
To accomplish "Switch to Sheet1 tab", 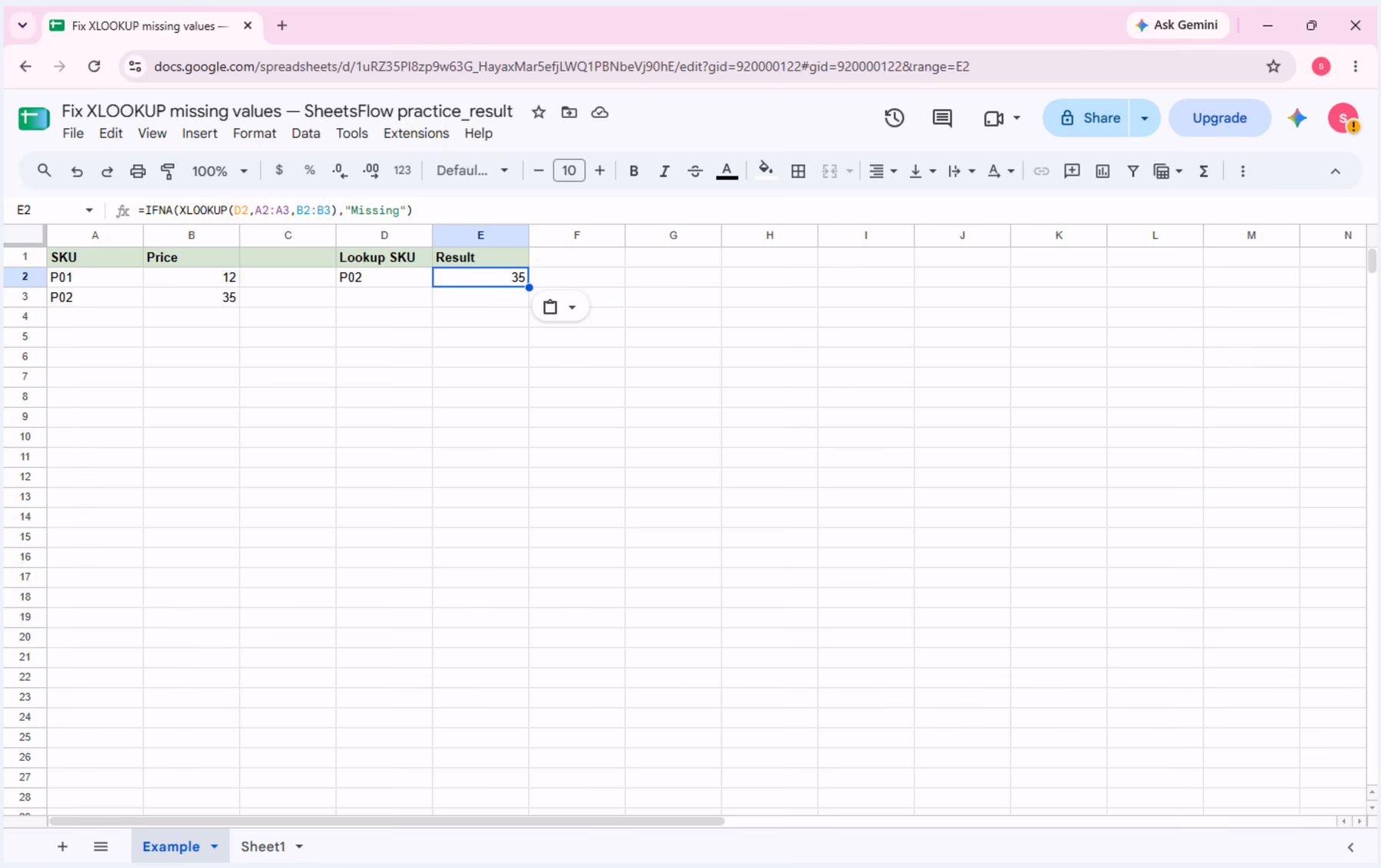I will tap(263, 847).
